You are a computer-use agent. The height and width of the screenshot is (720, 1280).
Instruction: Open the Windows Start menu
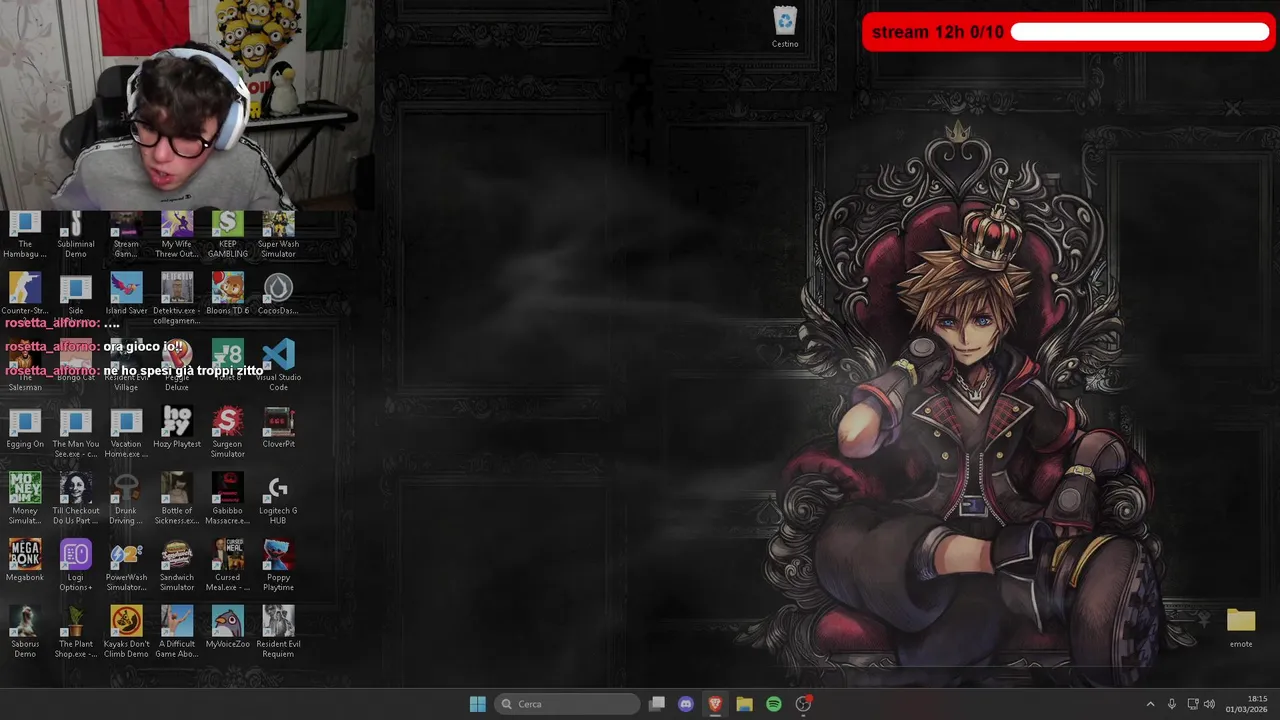[478, 704]
